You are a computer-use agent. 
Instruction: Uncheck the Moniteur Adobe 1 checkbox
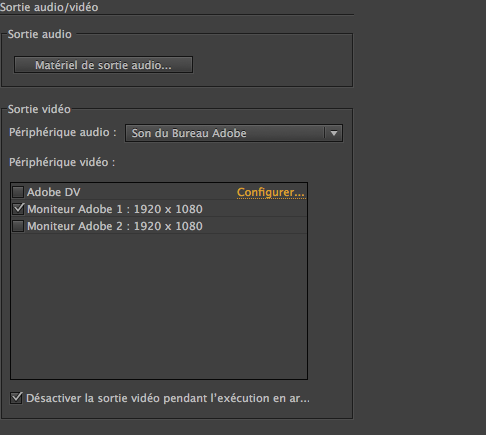(18, 209)
